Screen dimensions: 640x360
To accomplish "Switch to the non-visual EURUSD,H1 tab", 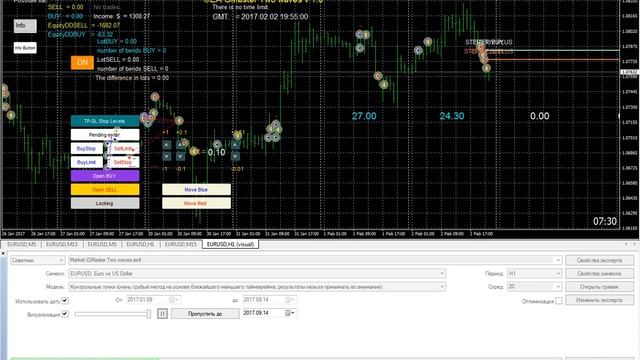I will [x=140, y=244].
